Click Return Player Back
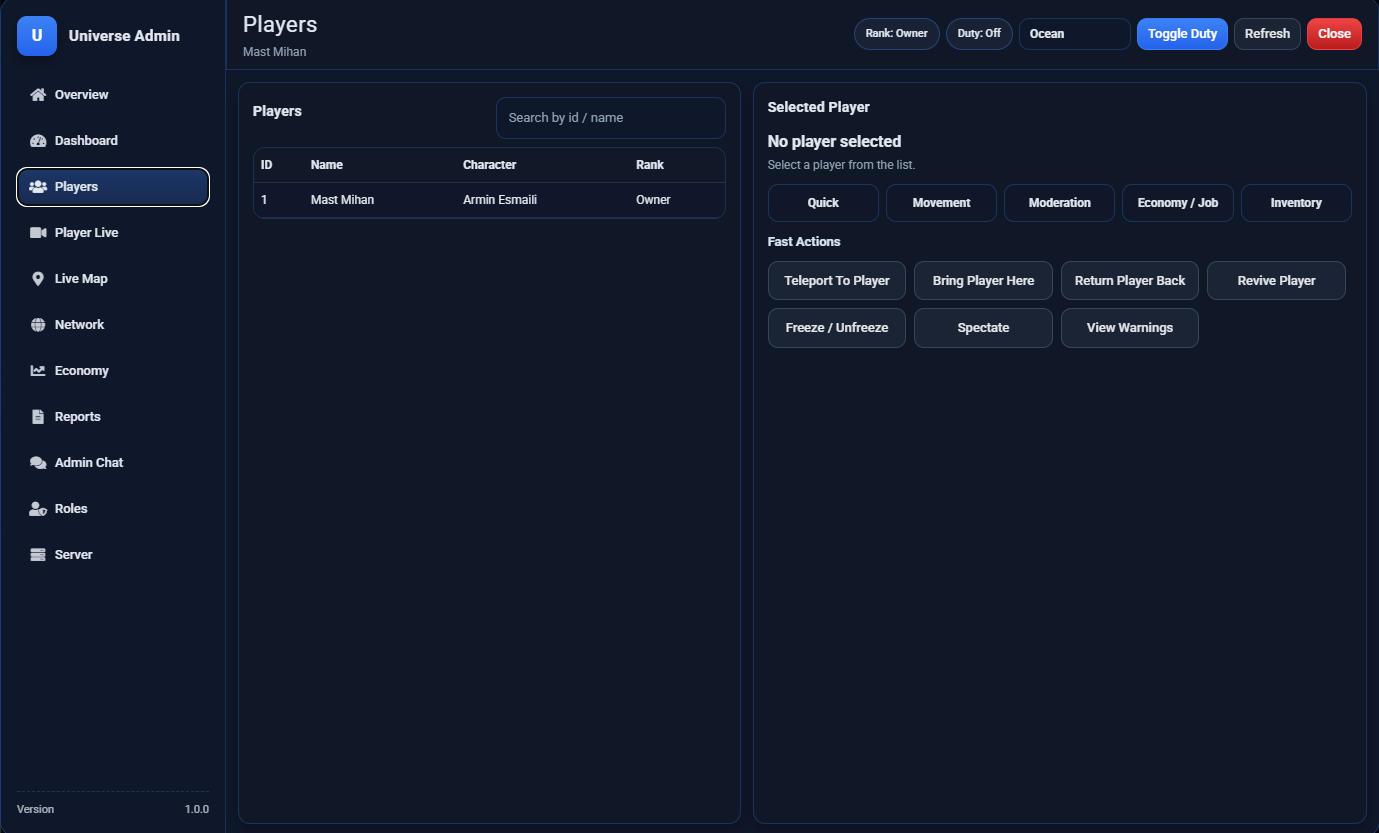The width and height of the screenshot is (1379, 833). pos(1130,281)
